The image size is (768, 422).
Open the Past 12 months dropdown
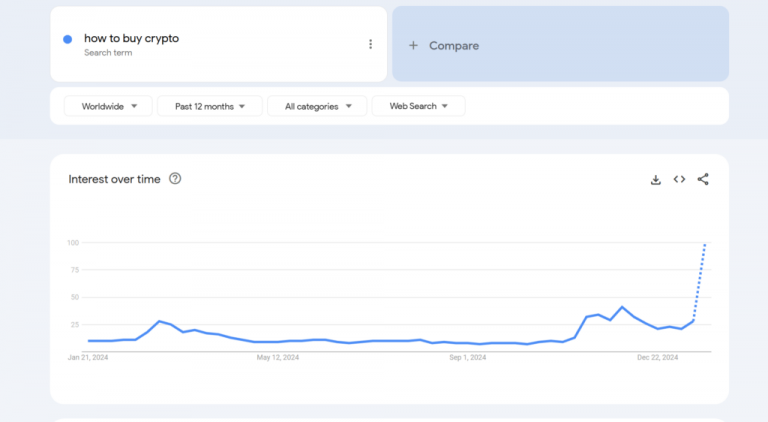coord(210,106)
